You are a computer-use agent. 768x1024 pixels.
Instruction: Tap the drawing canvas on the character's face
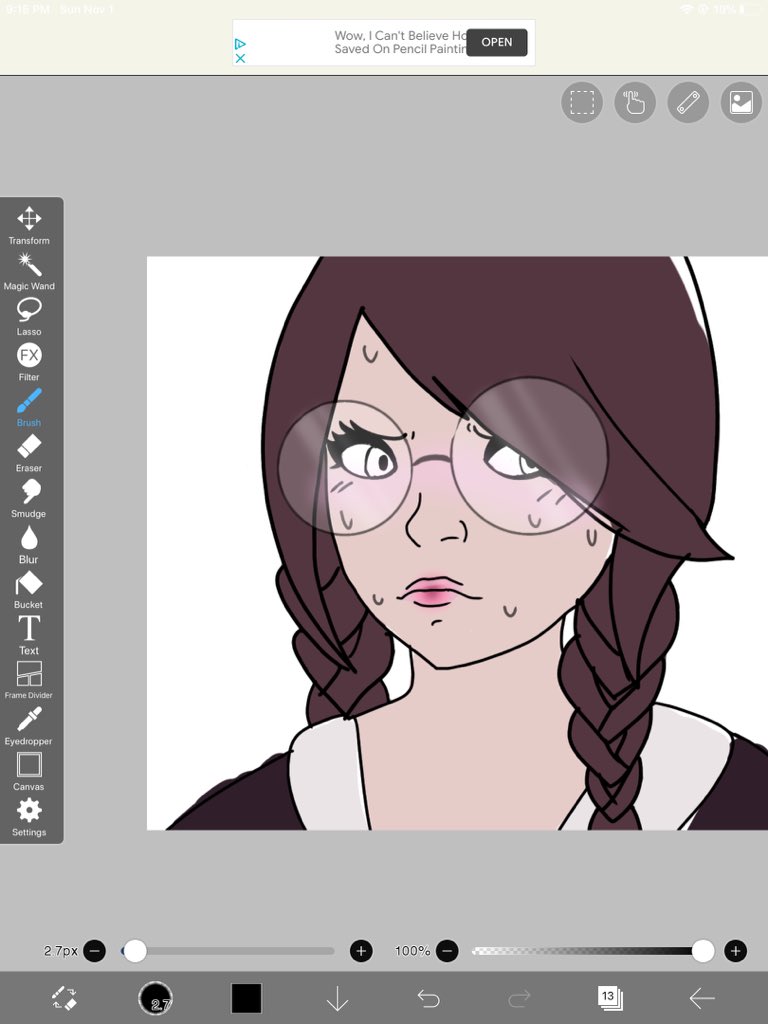[x=457, y=542]
